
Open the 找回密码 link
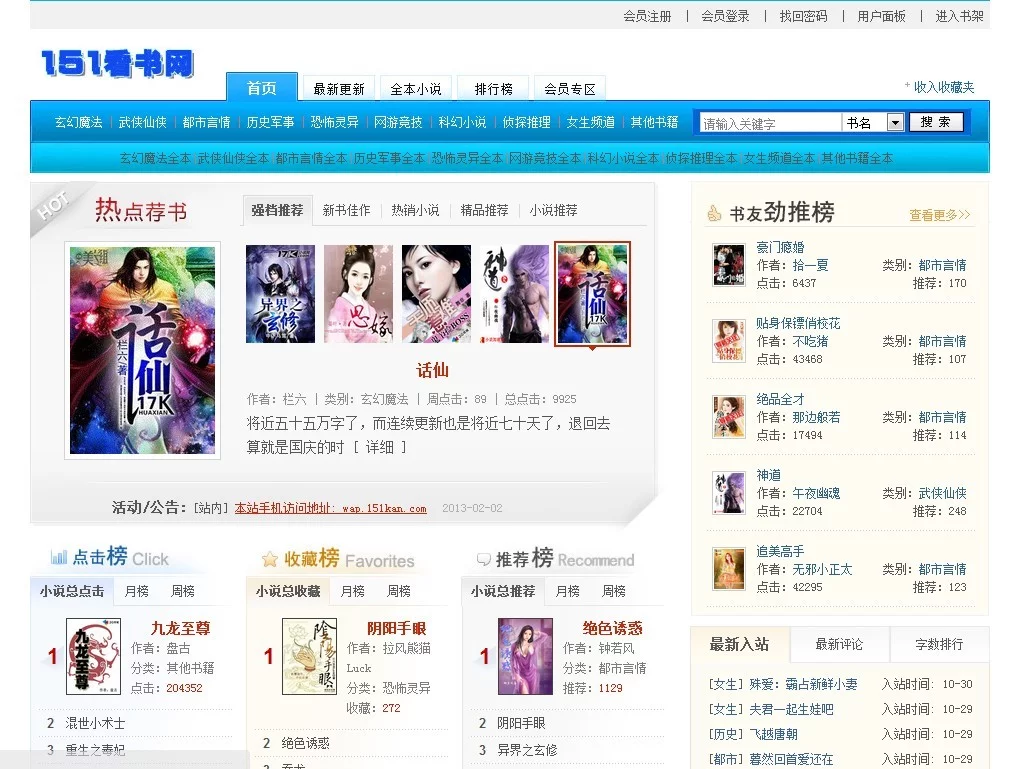[x=803, y=17]
